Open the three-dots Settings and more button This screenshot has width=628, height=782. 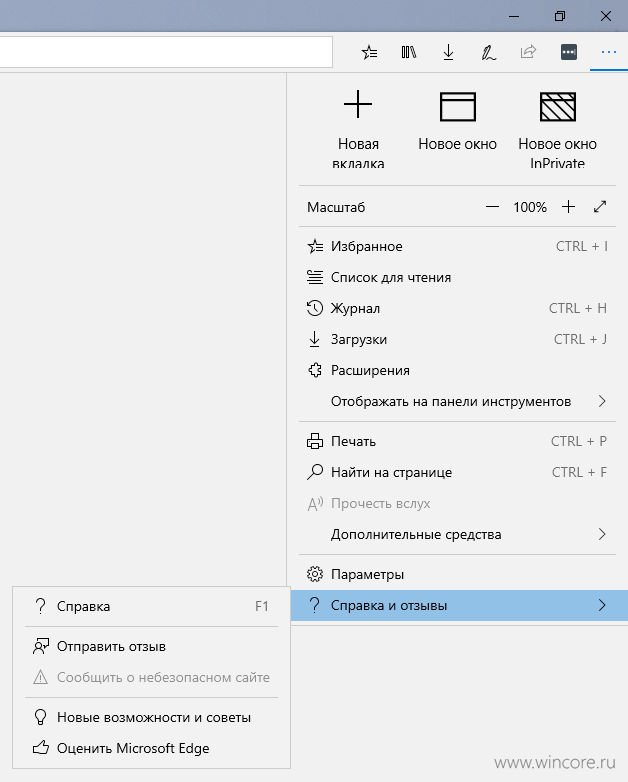(609, 52)
